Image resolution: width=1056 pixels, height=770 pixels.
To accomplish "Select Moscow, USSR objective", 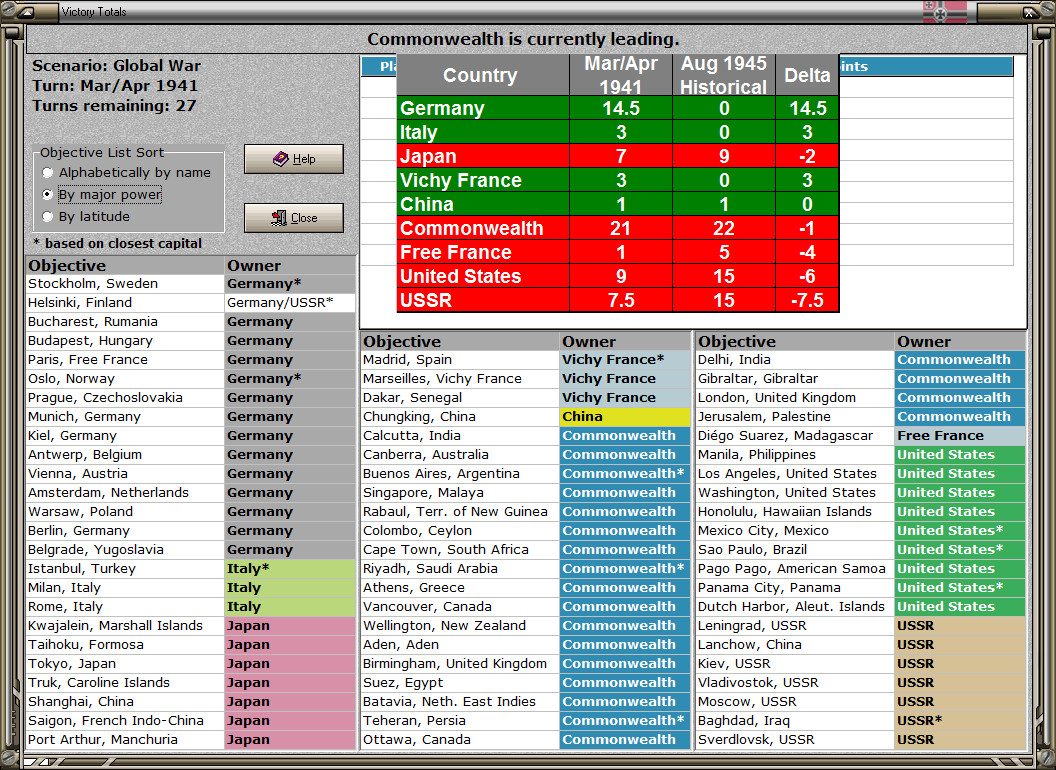I will [795, 701].
